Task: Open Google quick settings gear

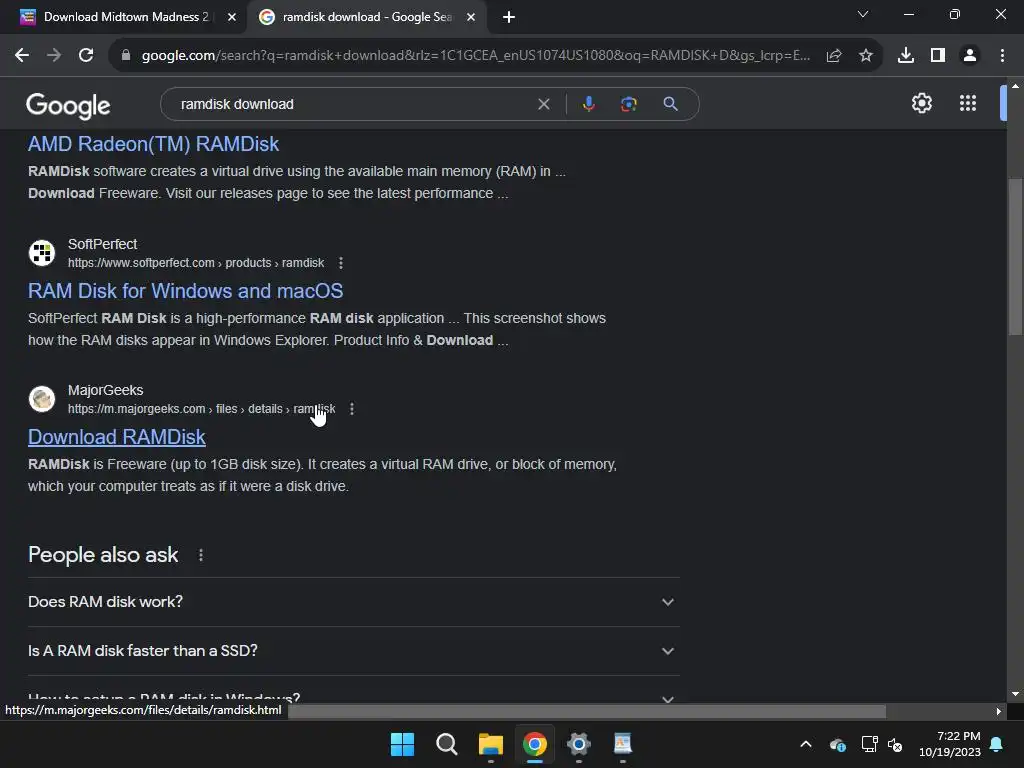Action: point(921,103)
